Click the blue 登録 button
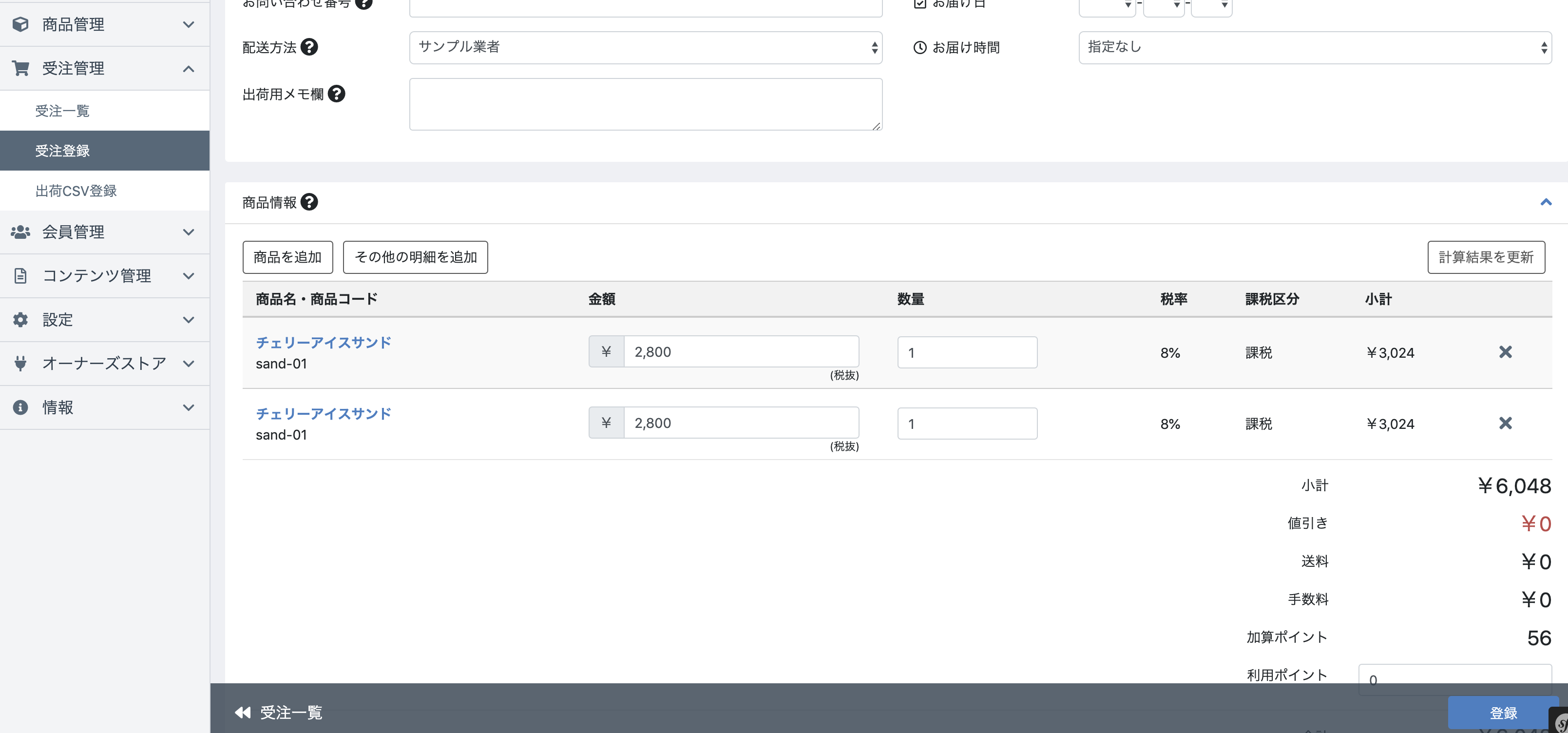The image size is (1568, 733). (1503, 713)
